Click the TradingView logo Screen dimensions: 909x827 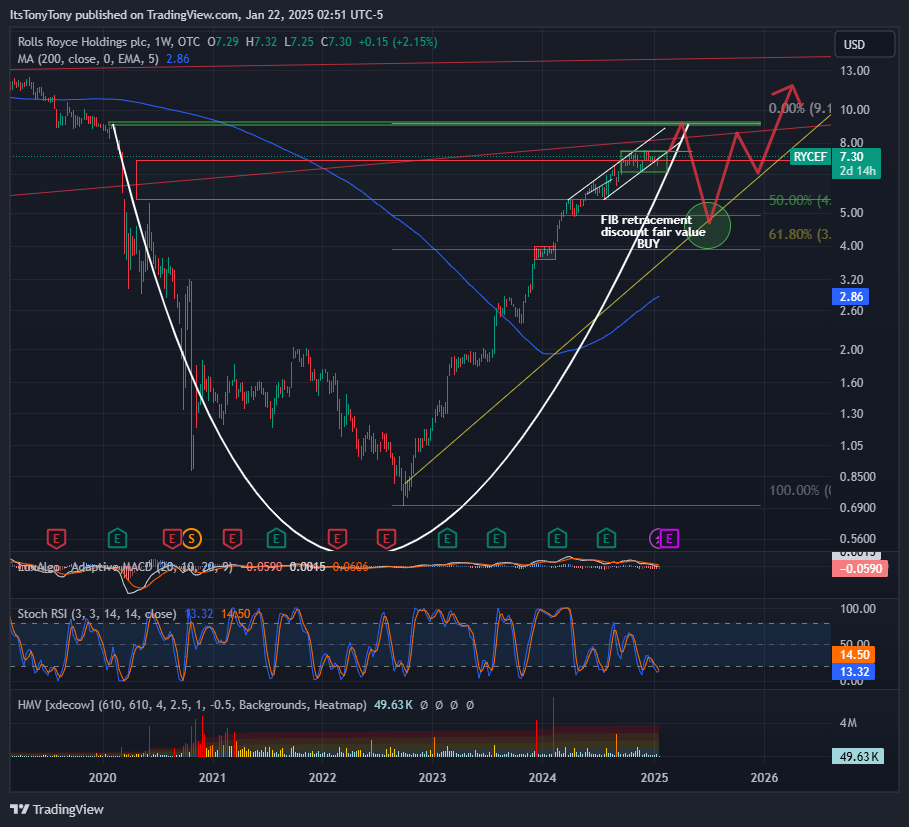pos(57,809)
